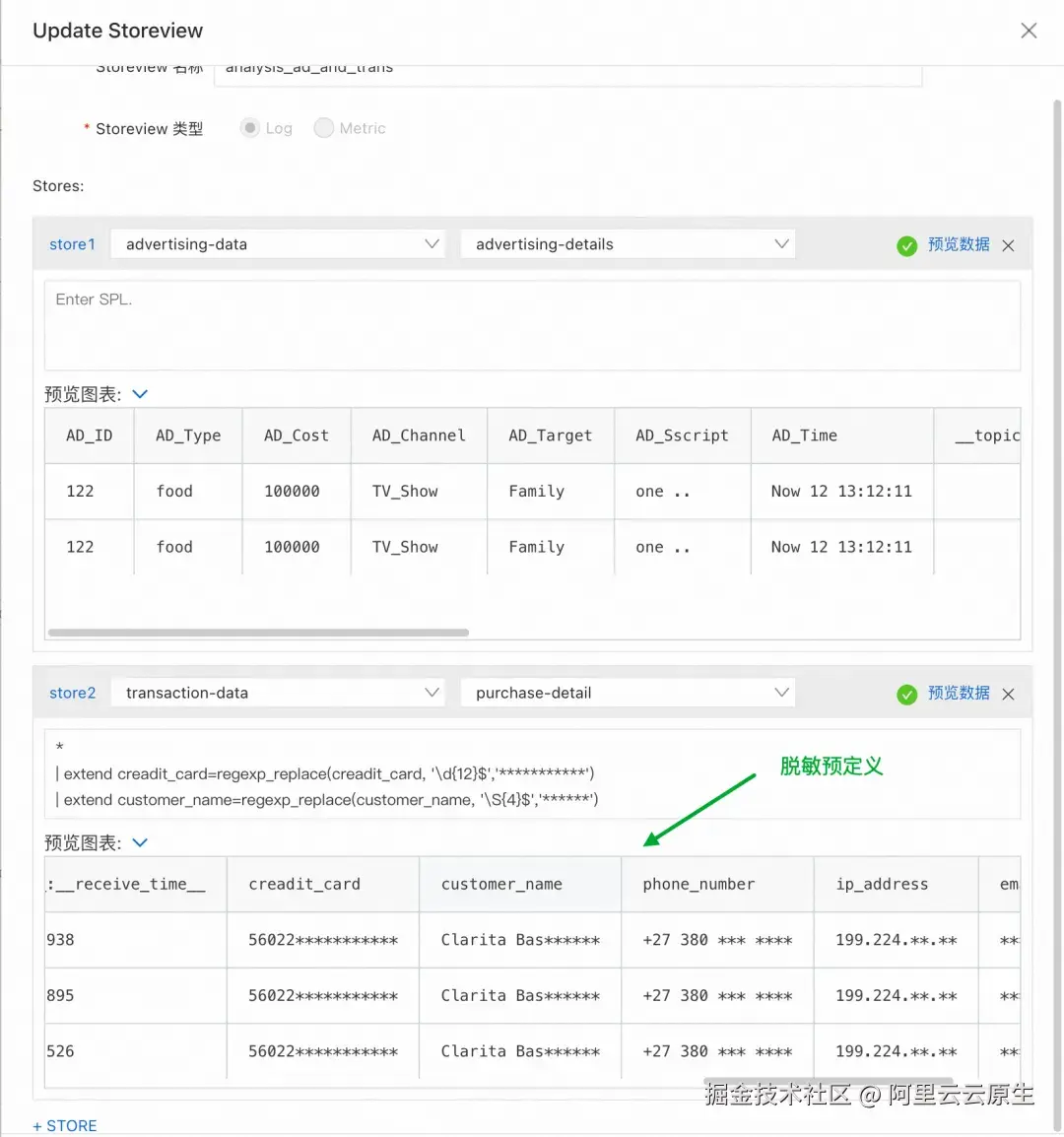Click the 938 receive time cell
Screen dimensions: 1064x1137
click(x=136, y=940)
